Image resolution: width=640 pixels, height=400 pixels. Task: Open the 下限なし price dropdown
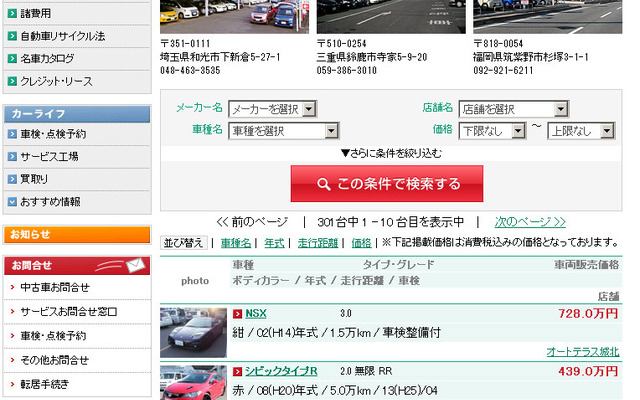[x=492, y=131]
